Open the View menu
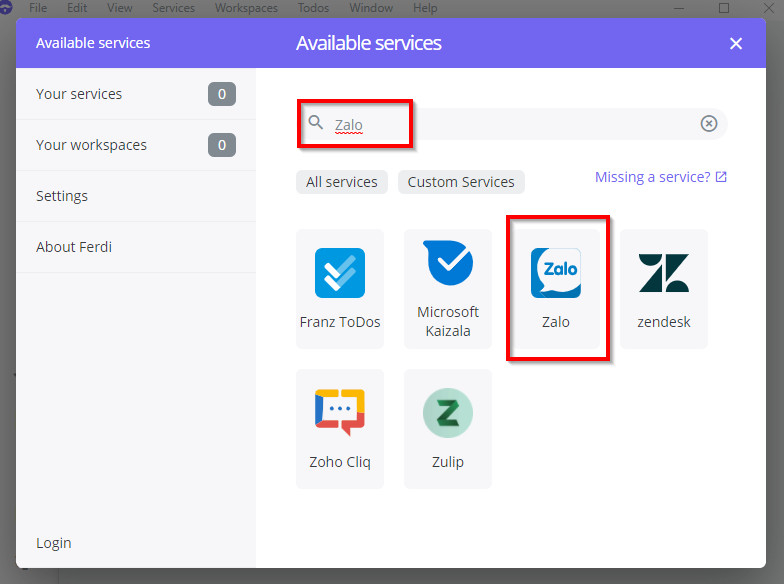The image size is (784, 584). (120, 8)
